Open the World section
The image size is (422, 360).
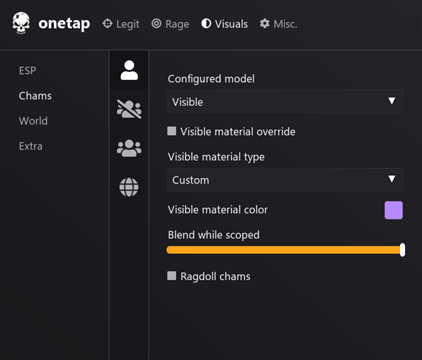point(33,121)
